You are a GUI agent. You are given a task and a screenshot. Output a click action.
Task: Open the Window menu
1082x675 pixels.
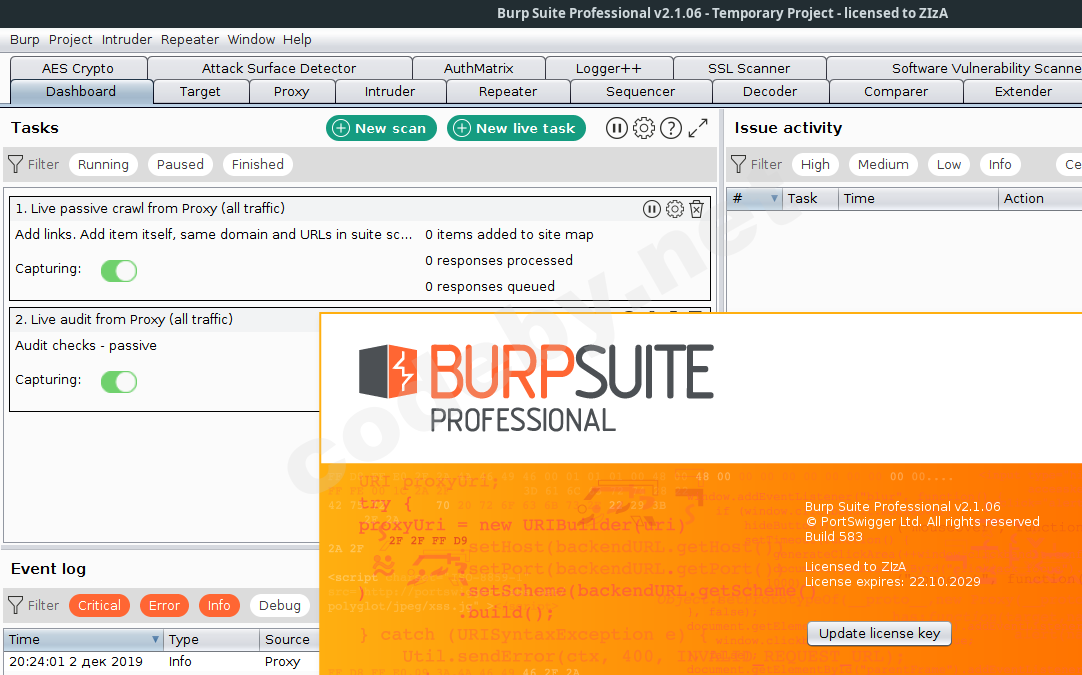251,39
